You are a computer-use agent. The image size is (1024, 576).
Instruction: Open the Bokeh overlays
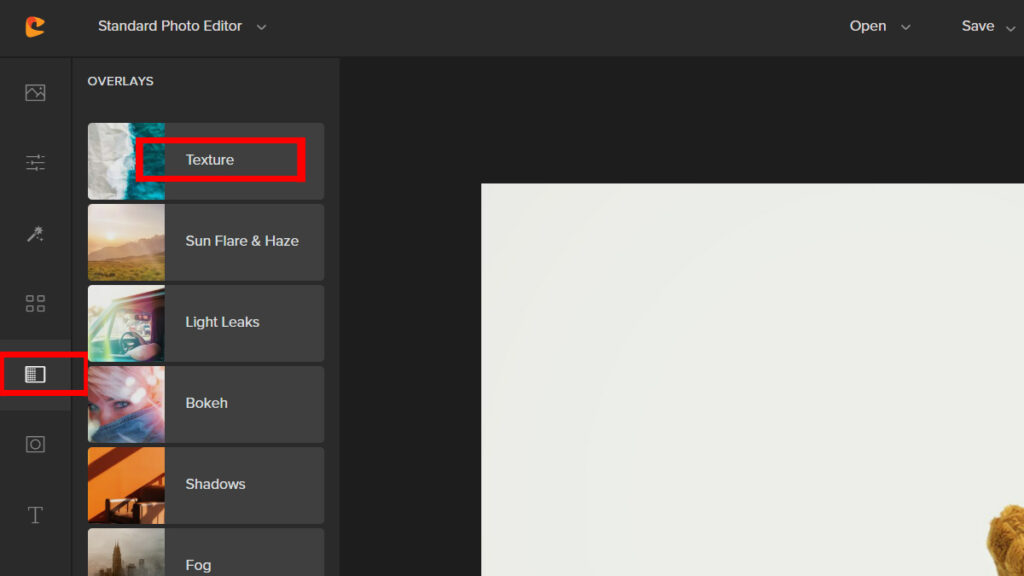coord(207,403)
